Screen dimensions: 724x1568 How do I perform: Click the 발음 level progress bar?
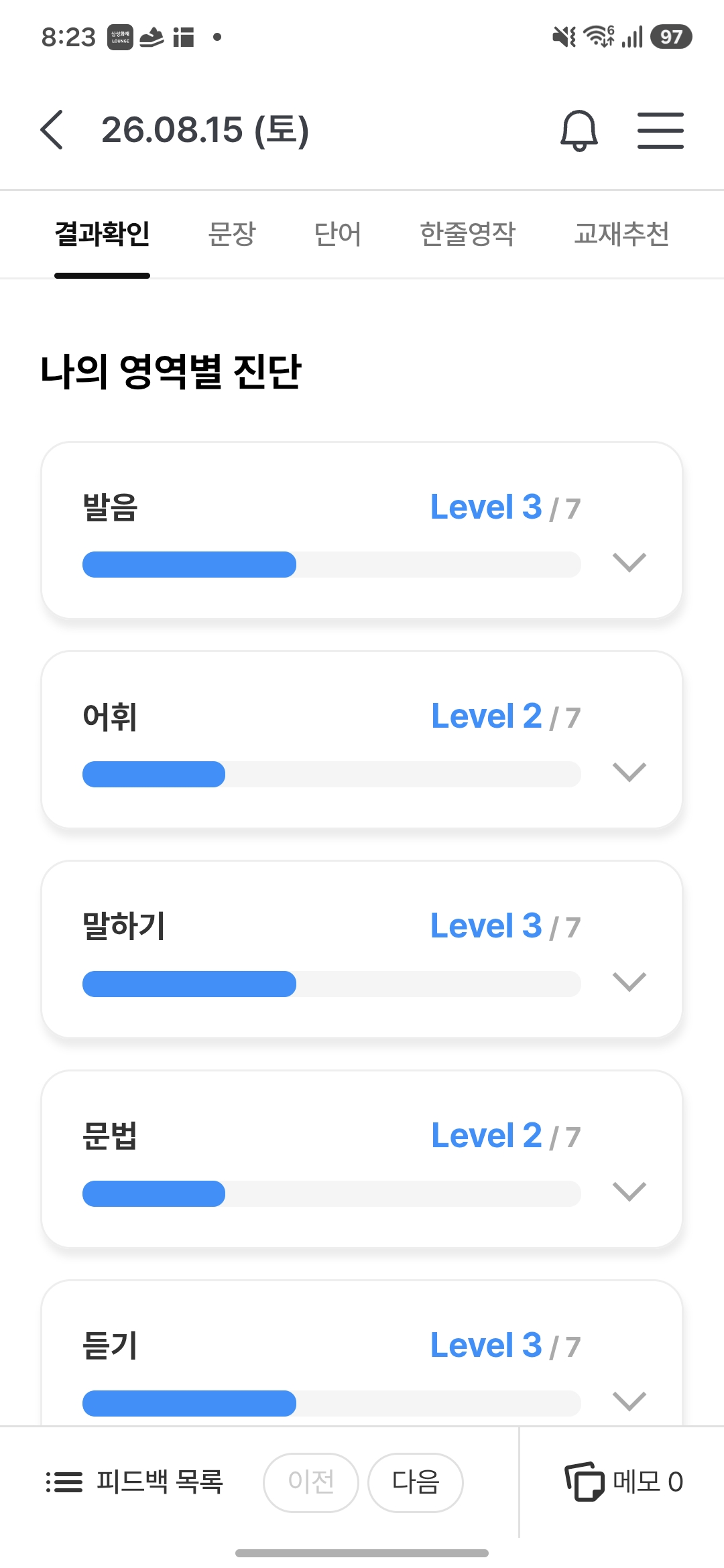click(332, 564)
